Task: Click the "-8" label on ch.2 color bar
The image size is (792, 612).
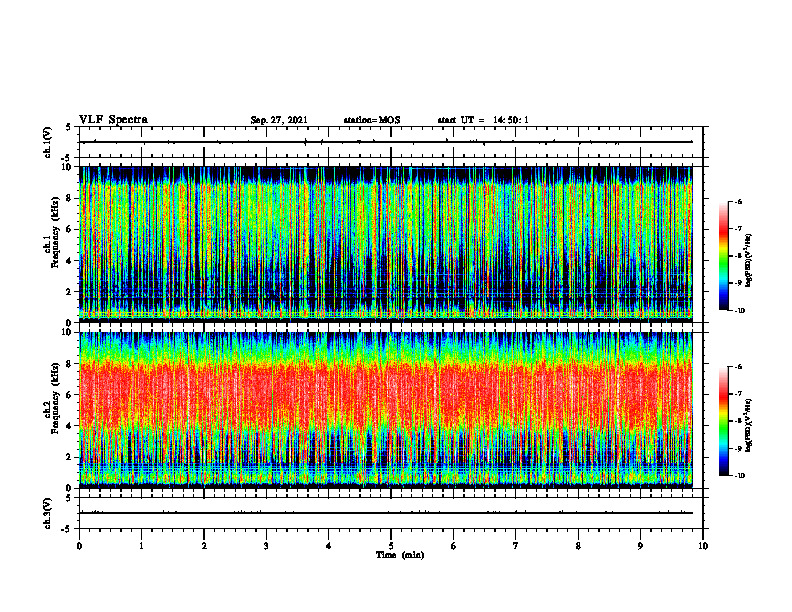Action: tap(738, 421)
